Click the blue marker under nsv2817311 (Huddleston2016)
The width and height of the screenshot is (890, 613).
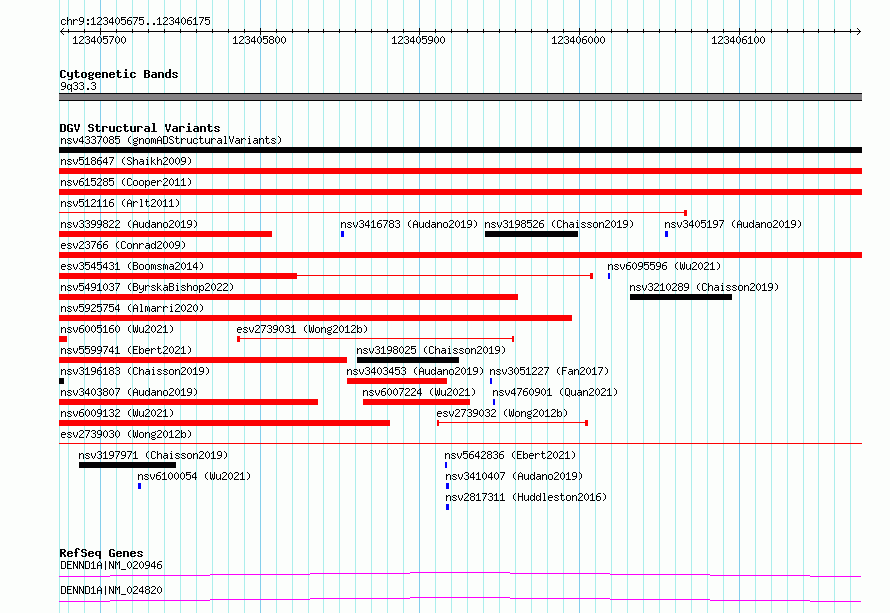coord(447,507)
